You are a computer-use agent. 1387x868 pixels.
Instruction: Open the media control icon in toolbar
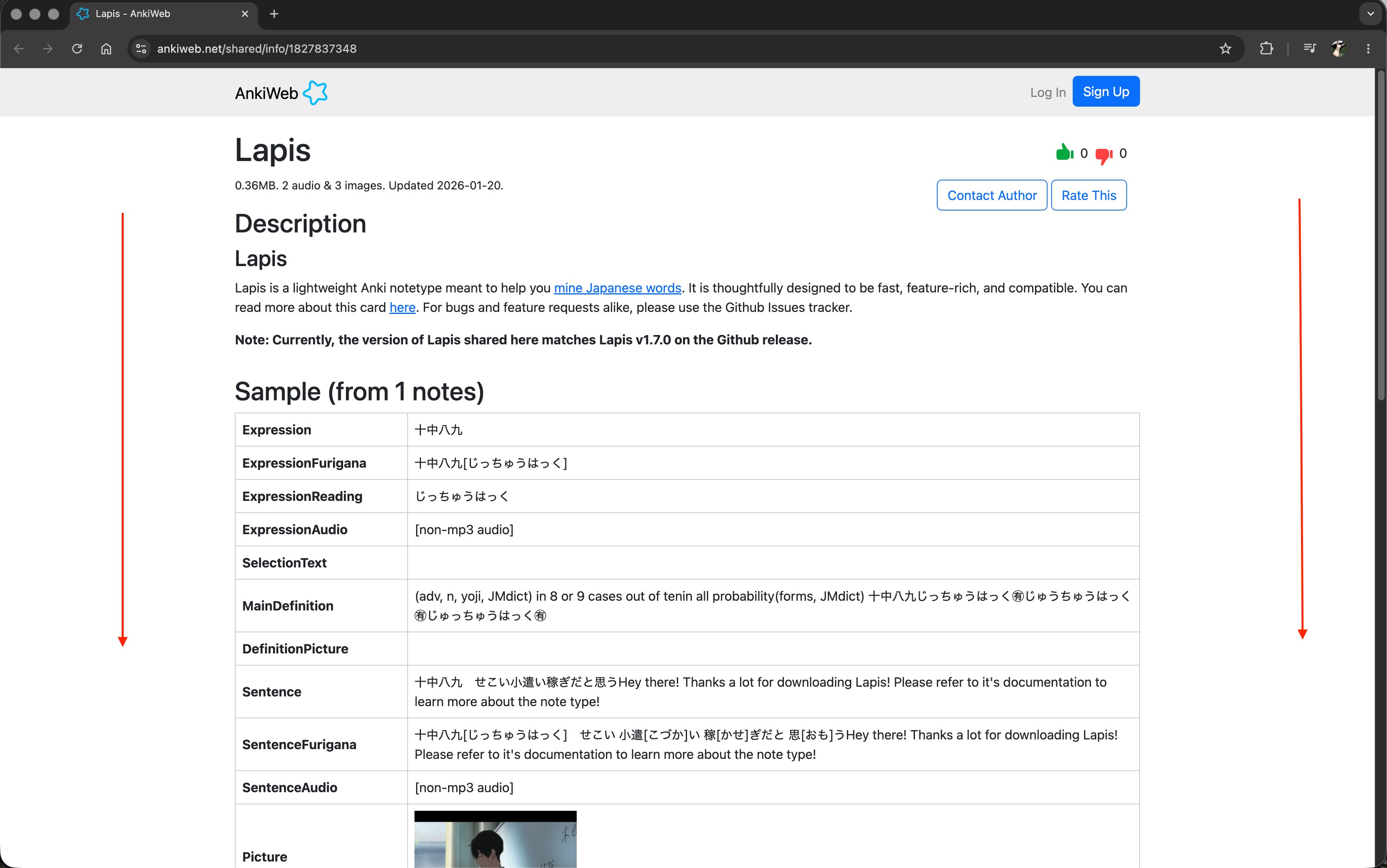click(x=1310, y=49)
